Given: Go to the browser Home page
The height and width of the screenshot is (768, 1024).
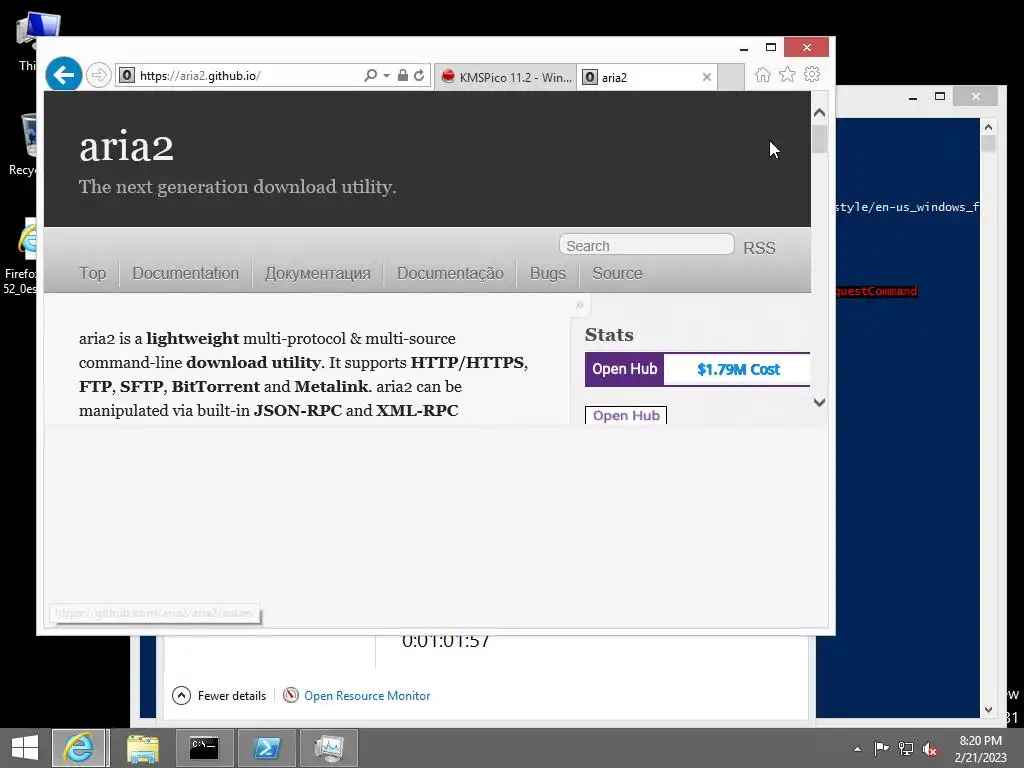Looking at the screenshot, I should point(762,74).
